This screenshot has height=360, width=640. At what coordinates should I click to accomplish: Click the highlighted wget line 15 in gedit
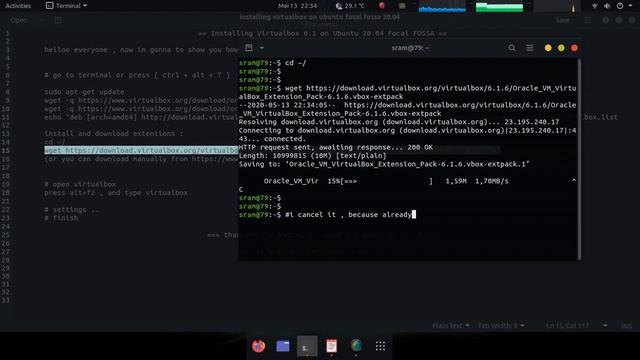141,150
